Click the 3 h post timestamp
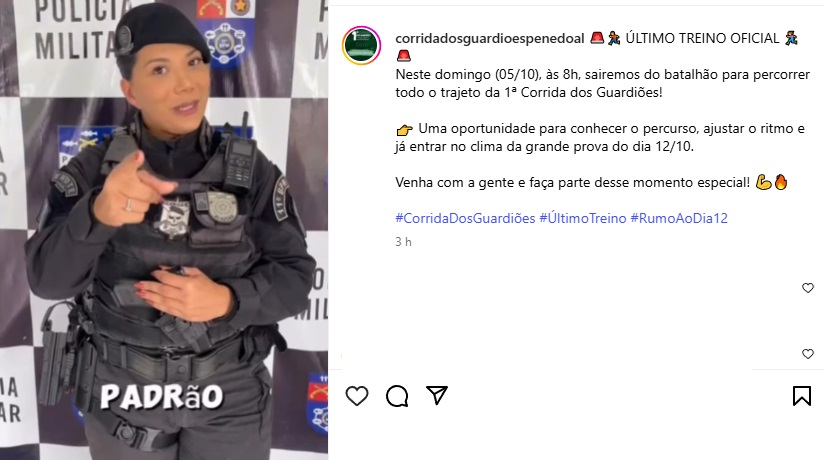The width and height of the screenshot is (824, 460). pos(404,242)
